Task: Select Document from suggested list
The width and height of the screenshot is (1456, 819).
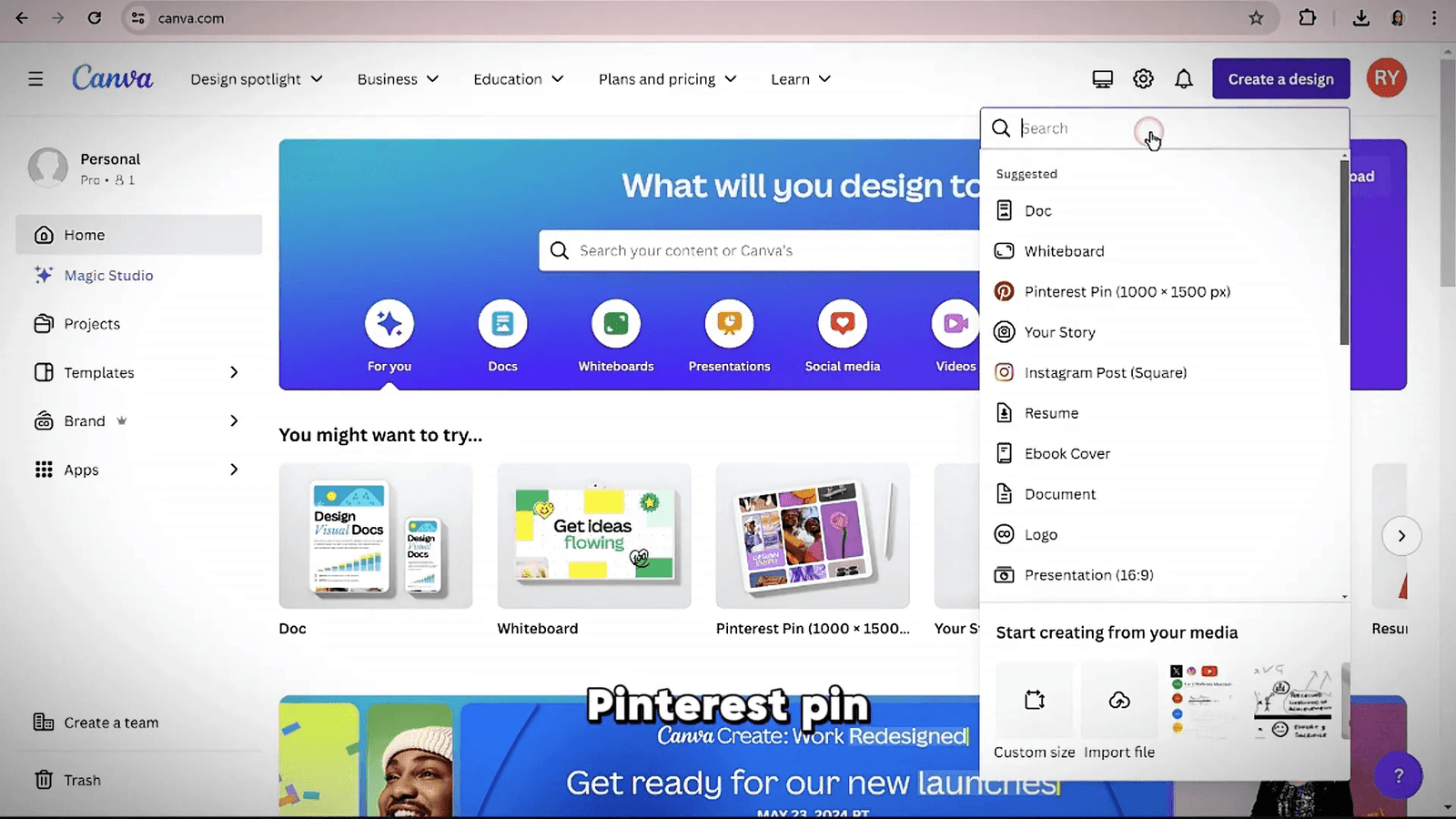Action: pyautogui.click(x=1161, y=494)
